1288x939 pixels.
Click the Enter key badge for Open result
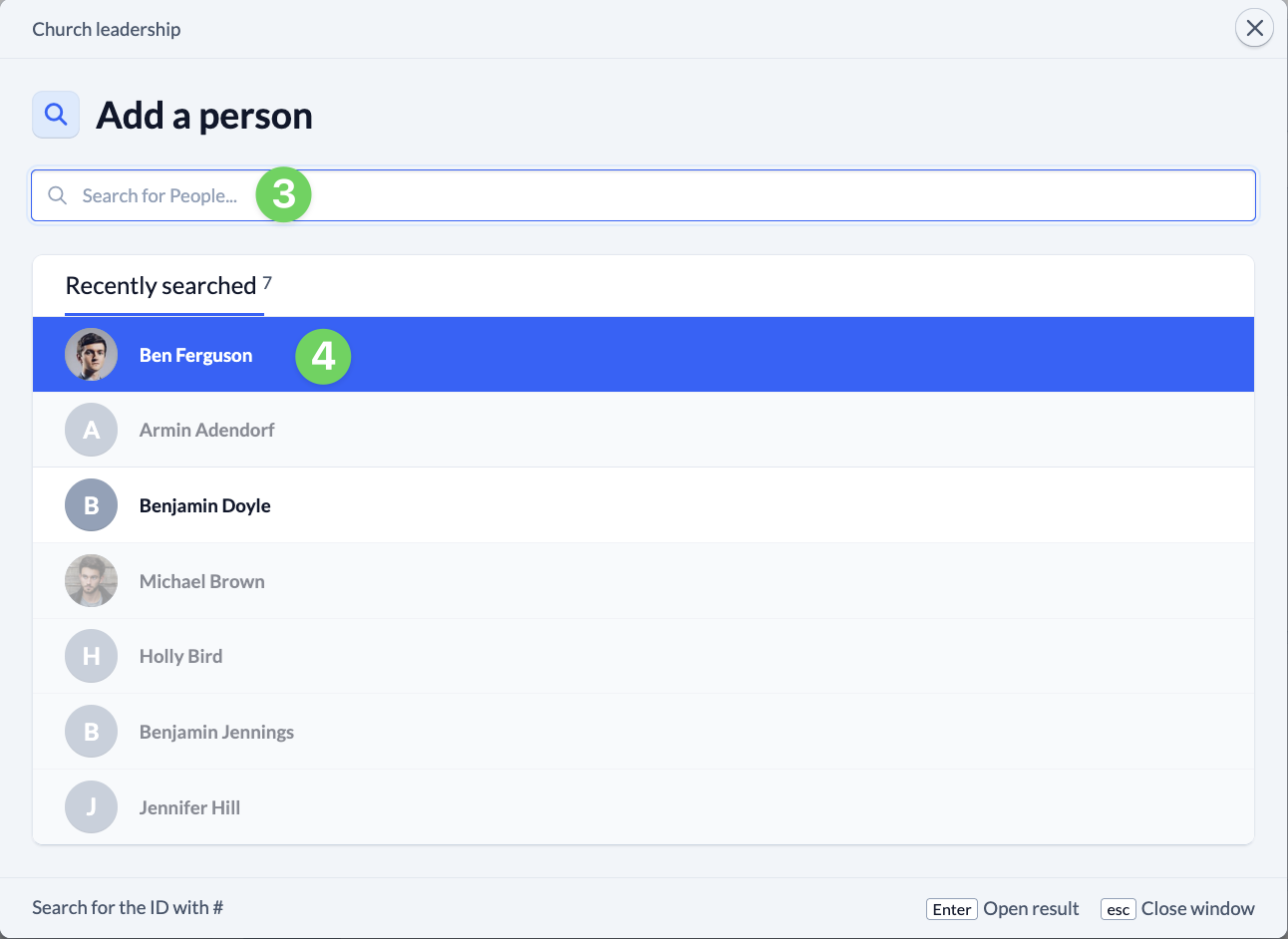951,909
